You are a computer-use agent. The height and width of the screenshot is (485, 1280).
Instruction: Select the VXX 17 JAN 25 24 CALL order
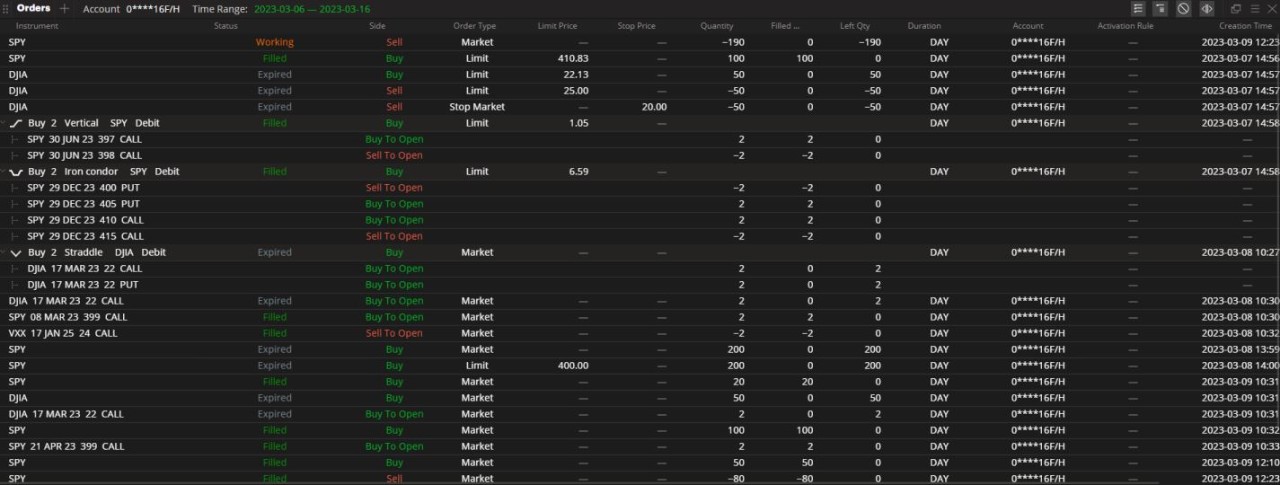(63, 333)
